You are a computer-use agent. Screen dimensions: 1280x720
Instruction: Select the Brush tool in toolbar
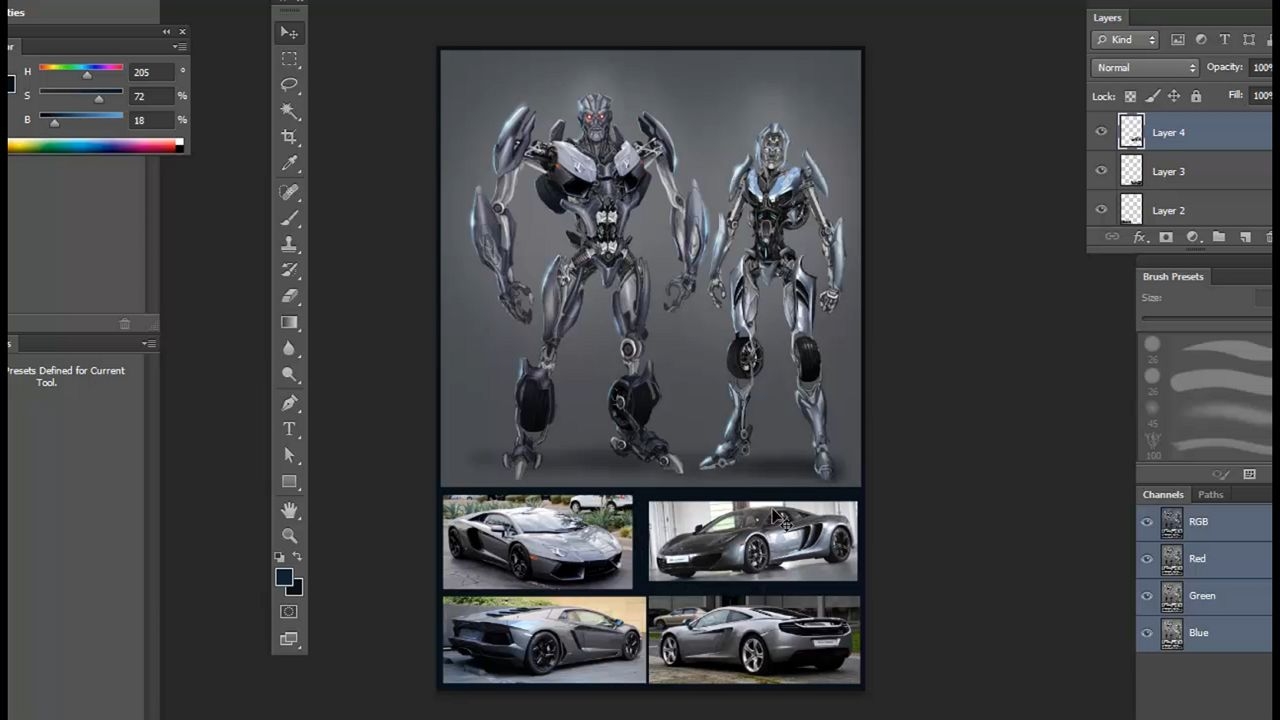[289, 218]
